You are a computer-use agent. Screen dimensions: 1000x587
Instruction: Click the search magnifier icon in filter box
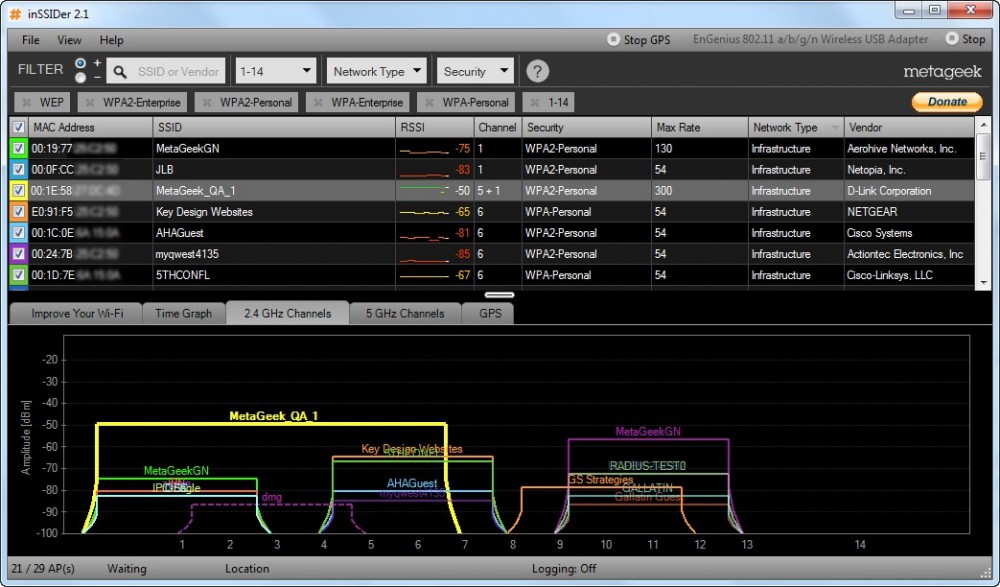120,72
